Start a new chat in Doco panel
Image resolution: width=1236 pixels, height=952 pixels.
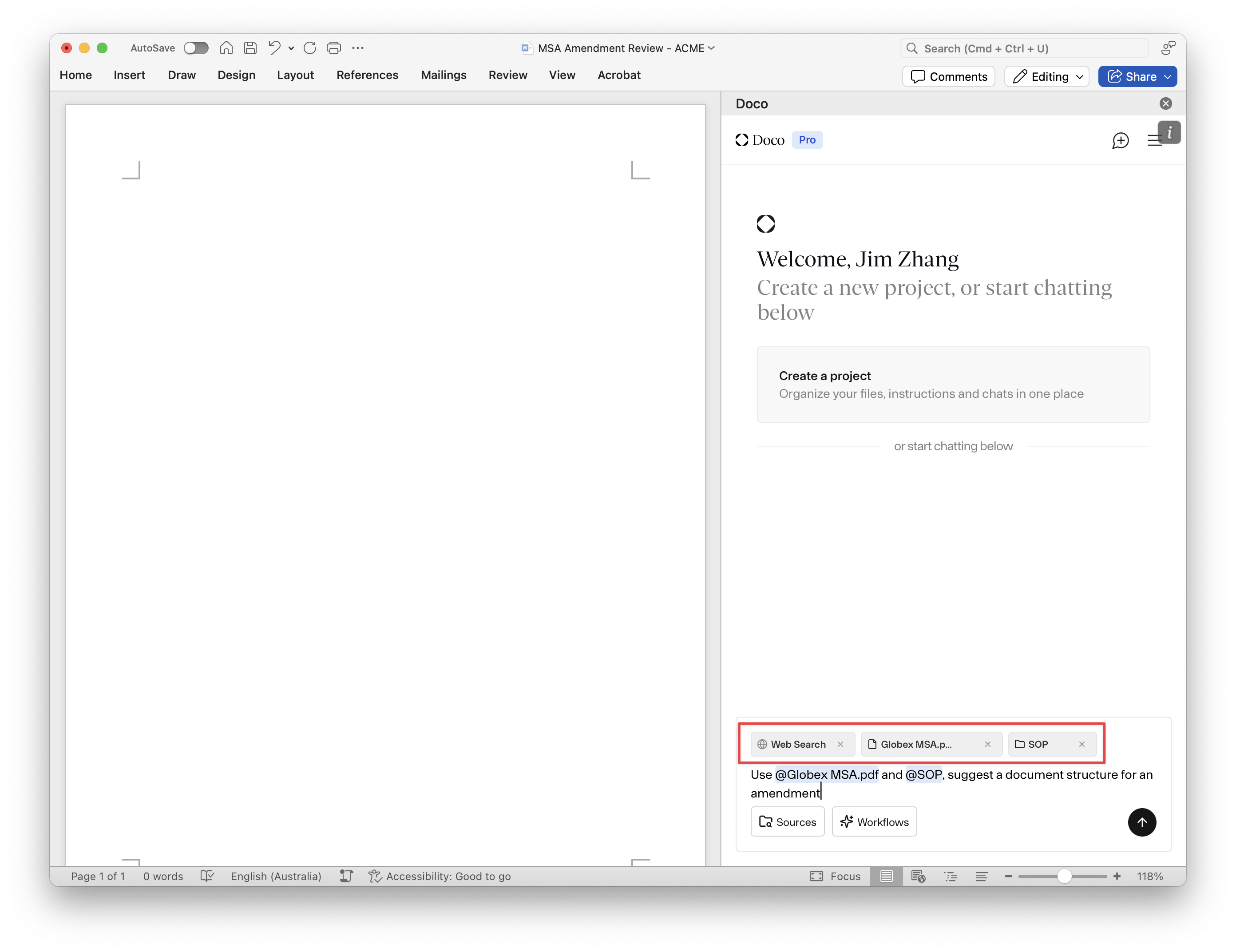pos(1121,141)
